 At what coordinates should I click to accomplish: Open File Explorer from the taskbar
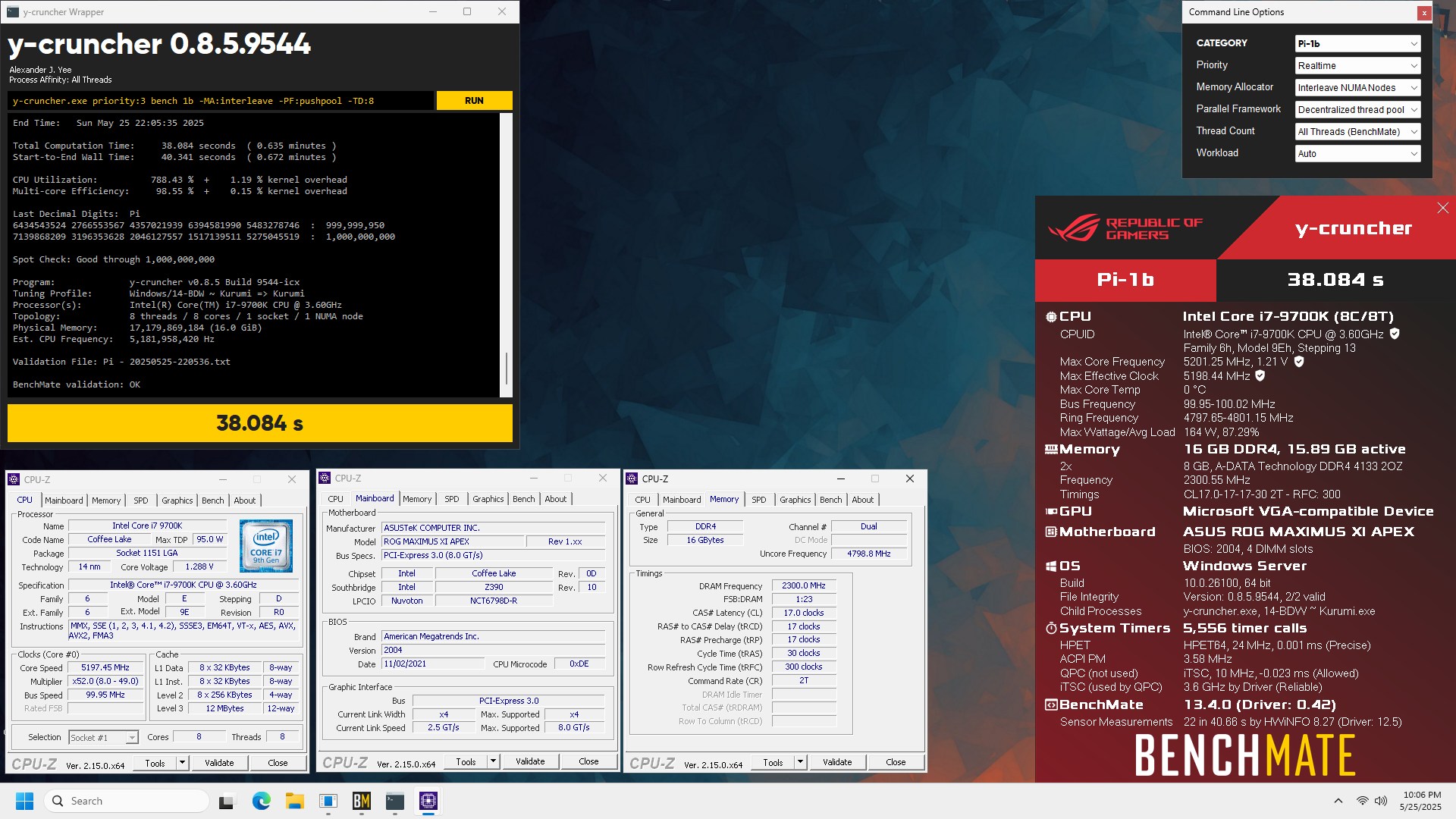point(294,801)
